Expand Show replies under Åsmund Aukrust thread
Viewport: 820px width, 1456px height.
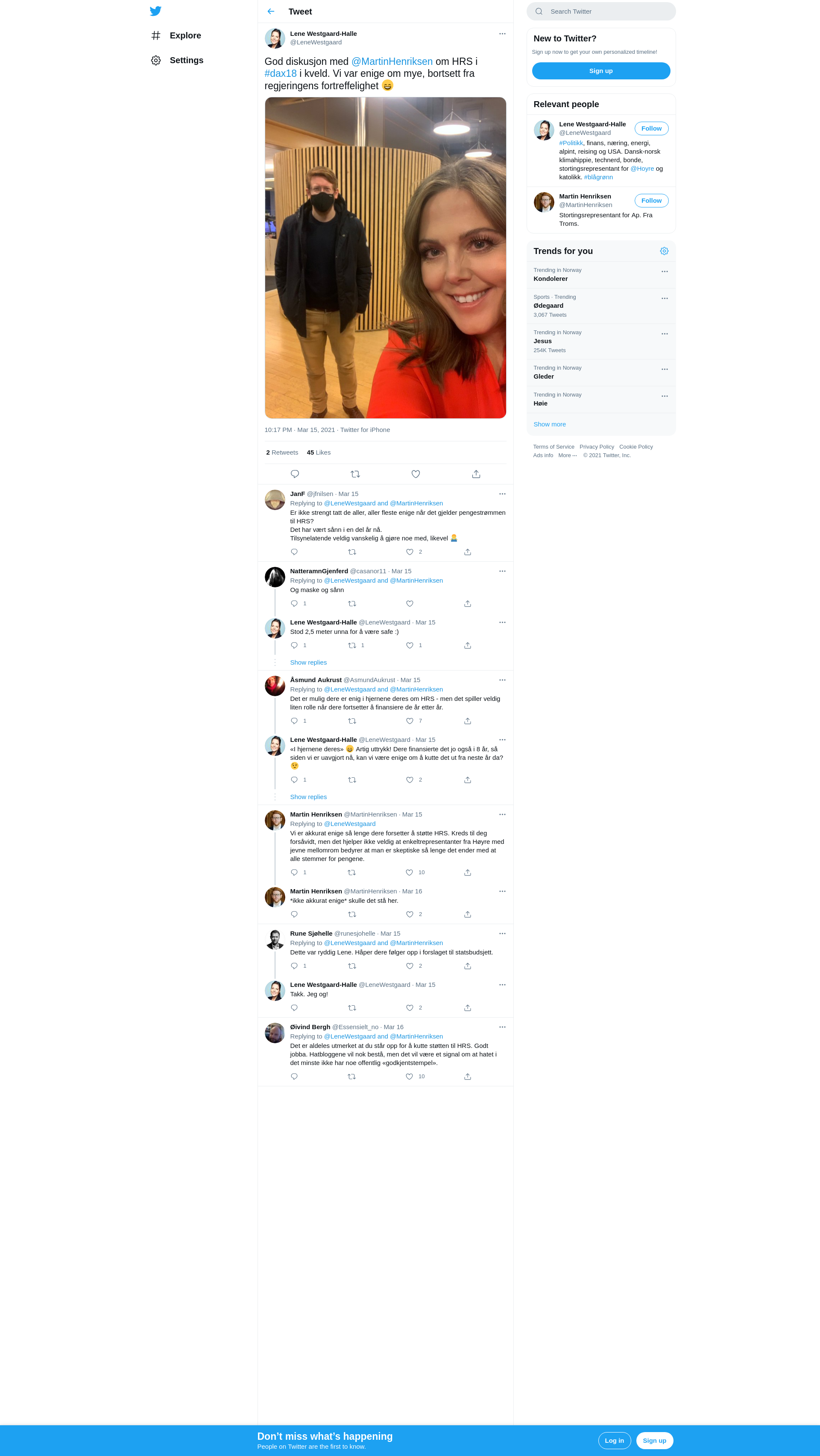[x=308, y=797]
